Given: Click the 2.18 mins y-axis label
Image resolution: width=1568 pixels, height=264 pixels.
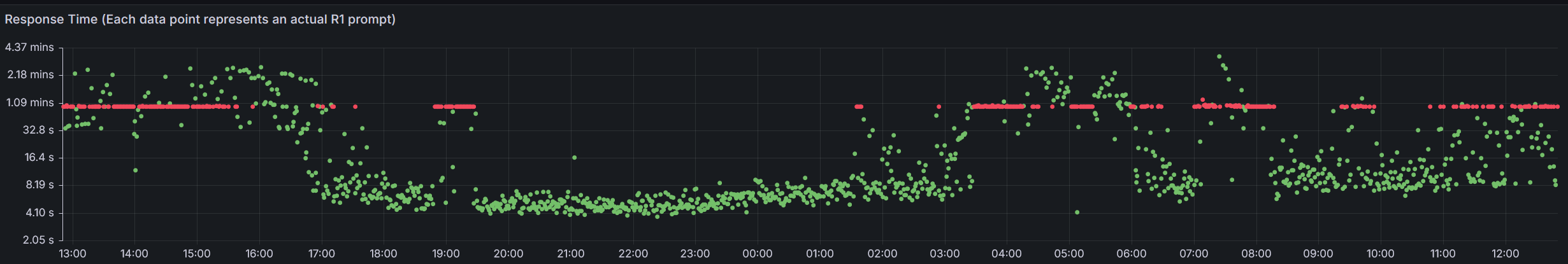Looking at the screenshot, I should click(x=31, y=74).
